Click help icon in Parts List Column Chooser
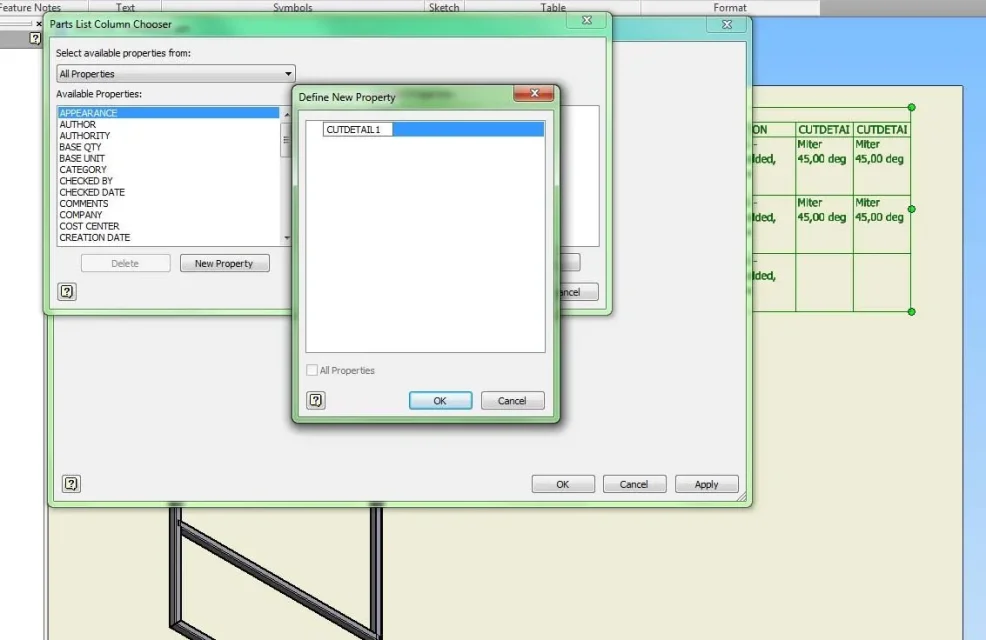This screenshot has height=640, width=986. pyautogui.click(x=67, y=292)
